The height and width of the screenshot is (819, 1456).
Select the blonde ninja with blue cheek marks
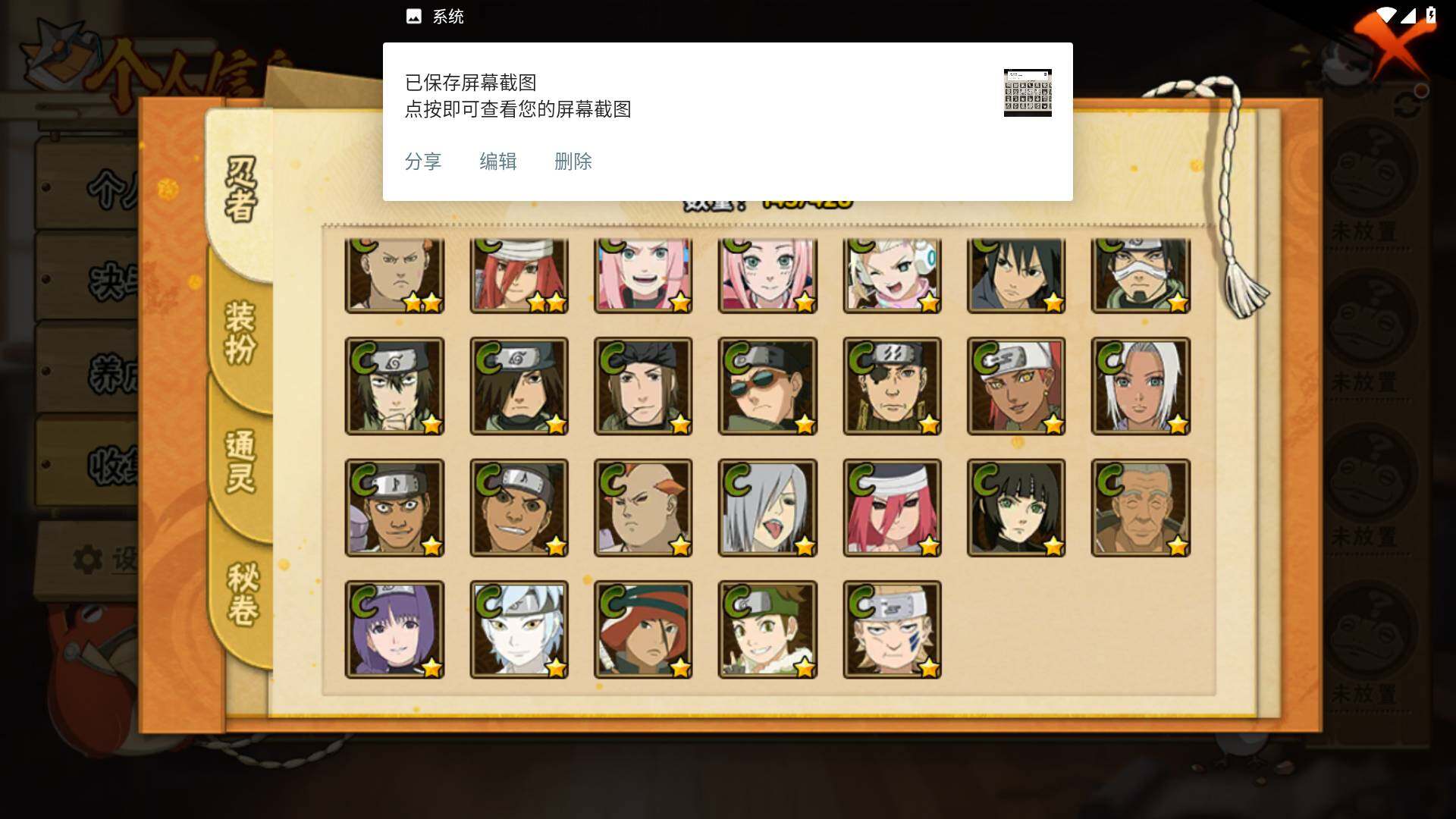892,629
